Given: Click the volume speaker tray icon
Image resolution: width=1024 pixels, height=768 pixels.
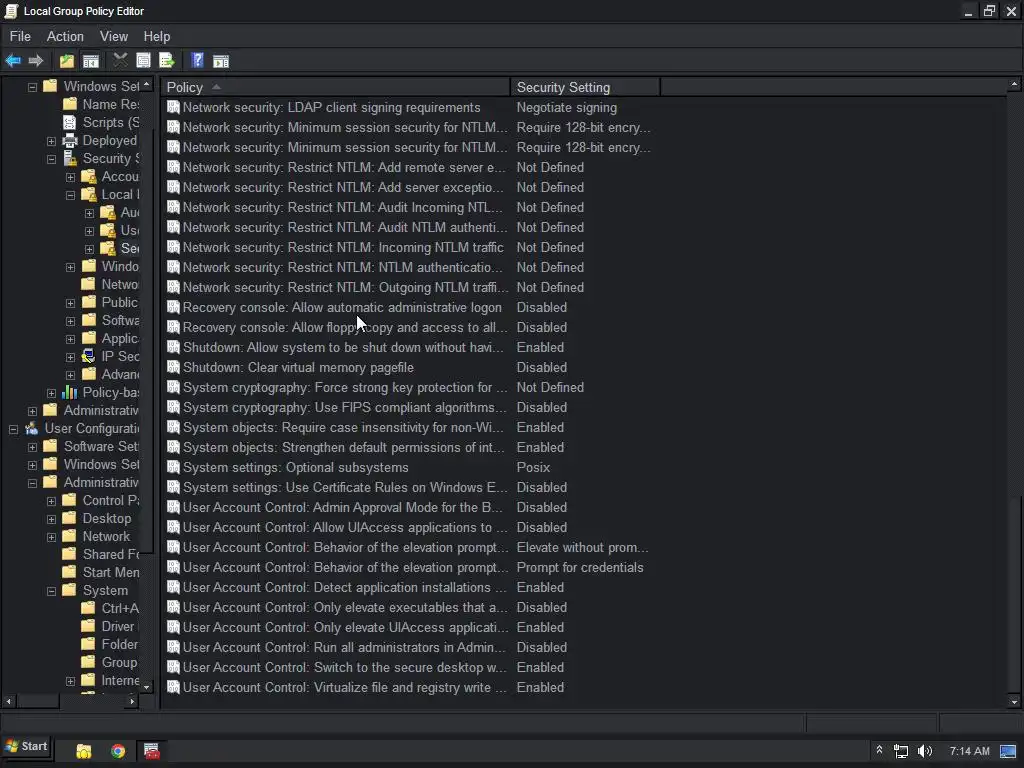Looking at the screenshot, I should 925,751.
